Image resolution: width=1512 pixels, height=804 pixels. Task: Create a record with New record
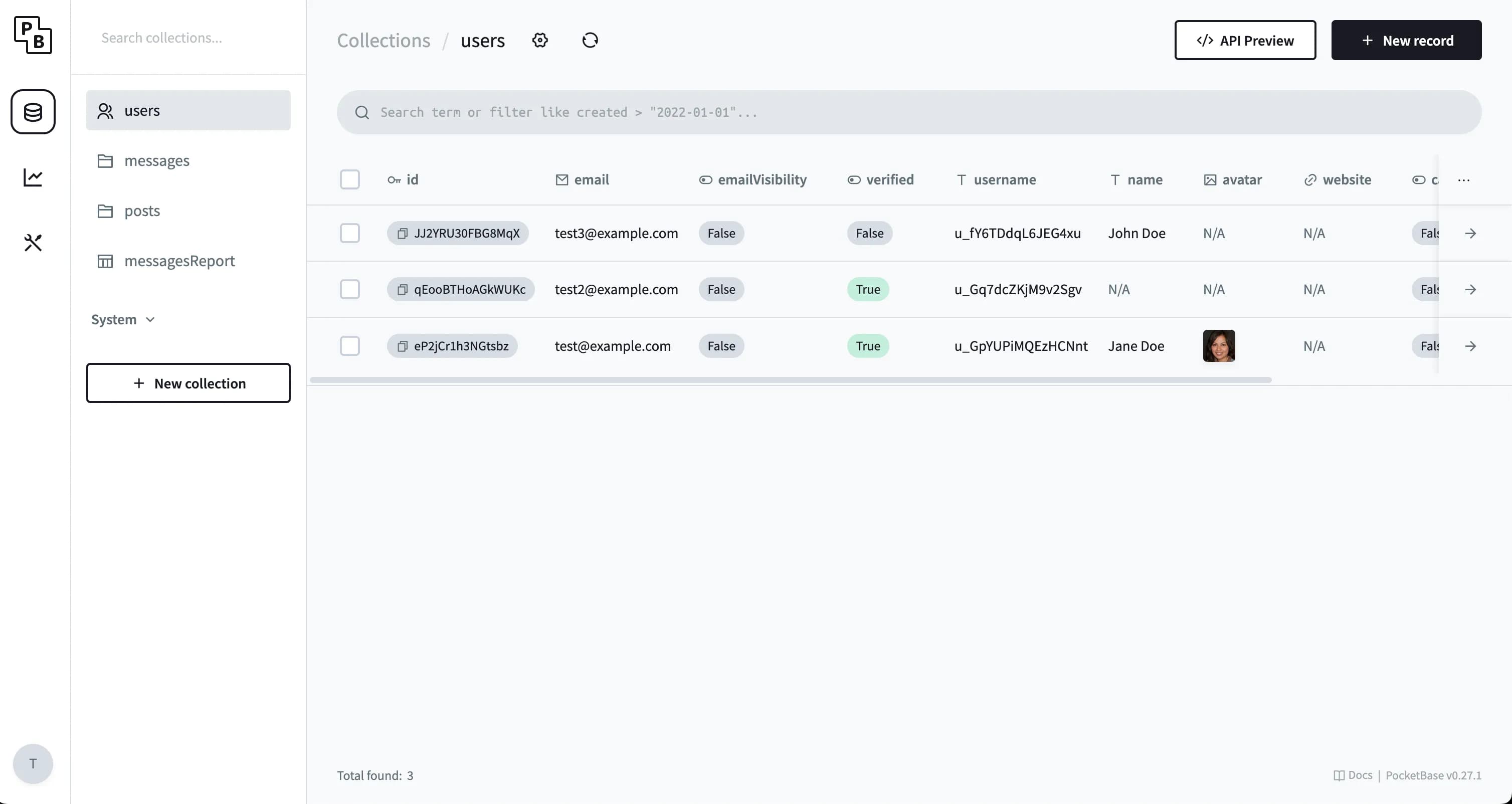(x=1407, y=40)
